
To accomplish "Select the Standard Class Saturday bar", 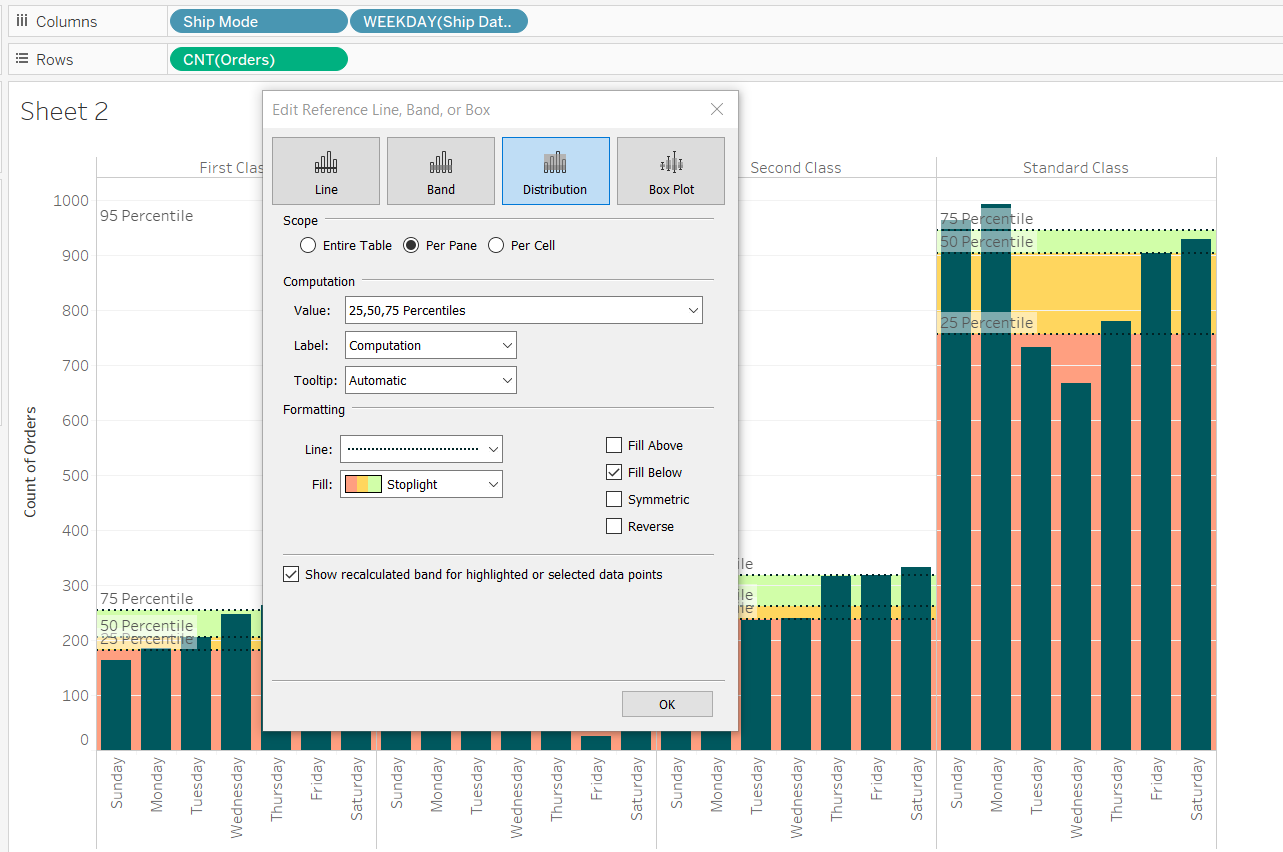I will pyautogui.click(x=1196, y=494).
